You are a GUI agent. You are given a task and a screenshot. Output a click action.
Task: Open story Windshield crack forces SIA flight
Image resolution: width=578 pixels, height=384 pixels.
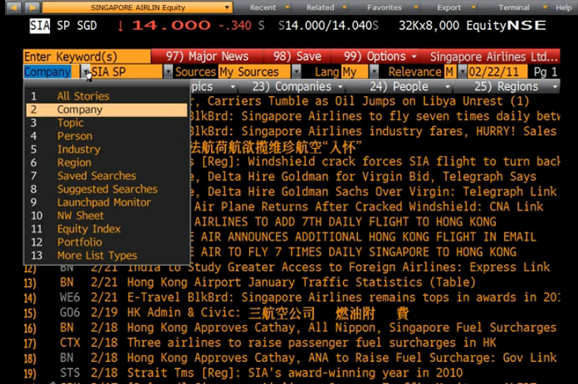[375, 161]
